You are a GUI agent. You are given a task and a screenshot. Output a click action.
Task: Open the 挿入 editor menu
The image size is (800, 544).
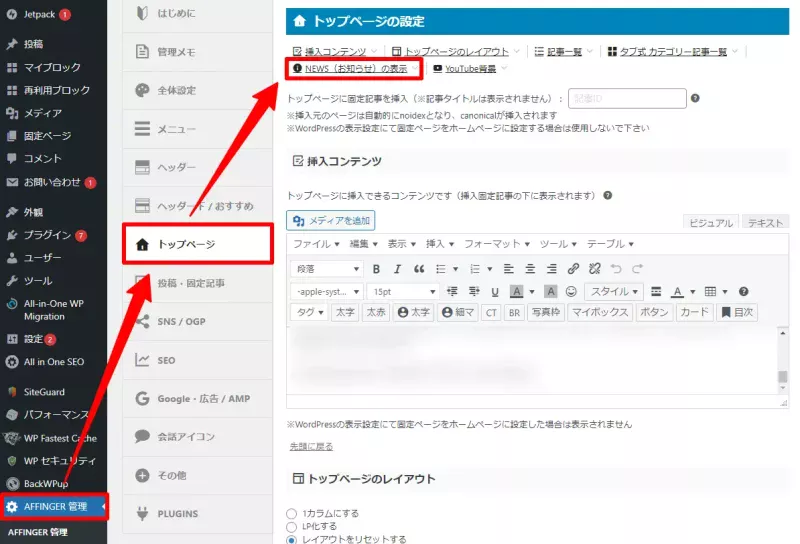pyautogui.click(x=440, y=244)
